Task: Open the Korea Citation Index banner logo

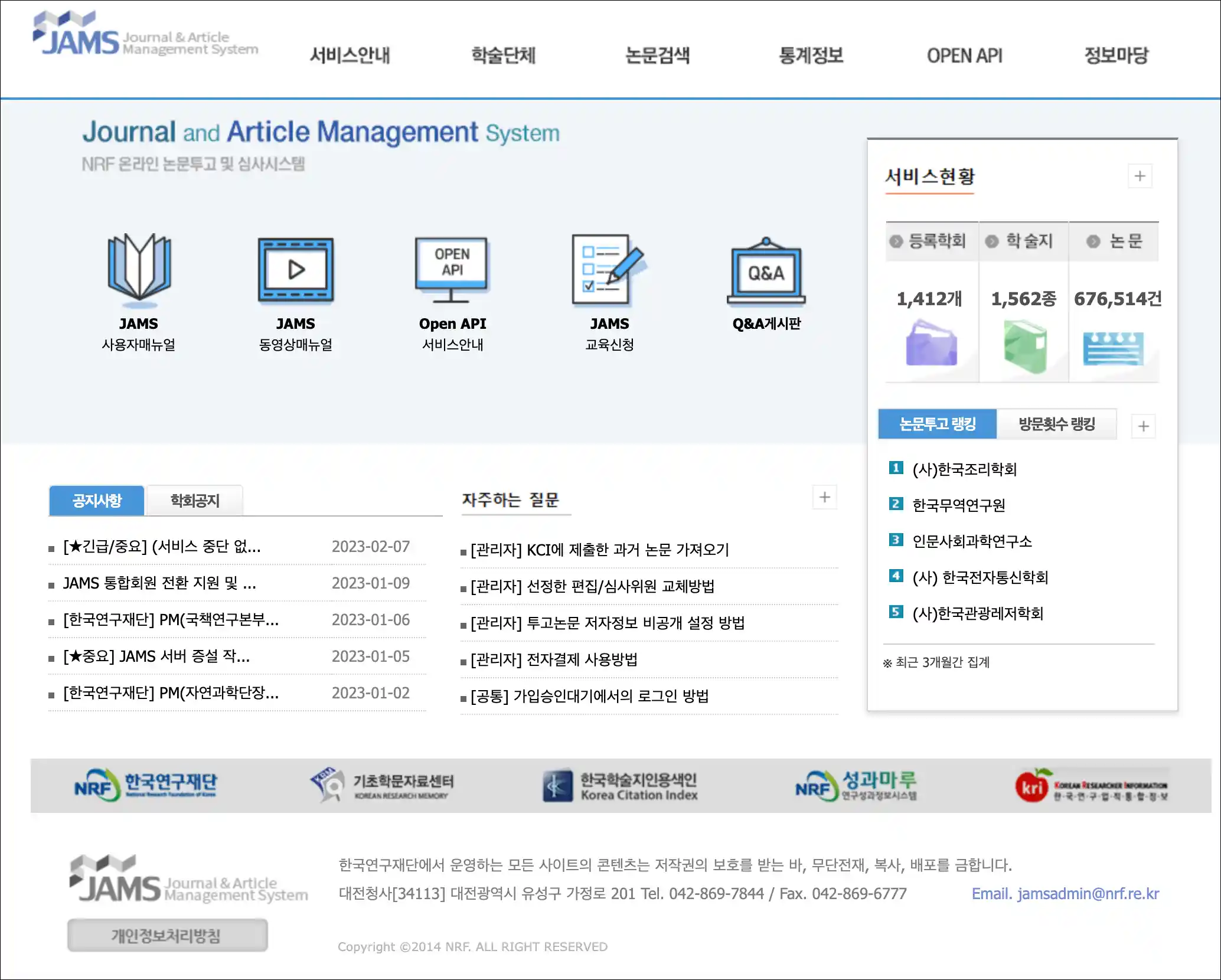Action: click(620, 786)
